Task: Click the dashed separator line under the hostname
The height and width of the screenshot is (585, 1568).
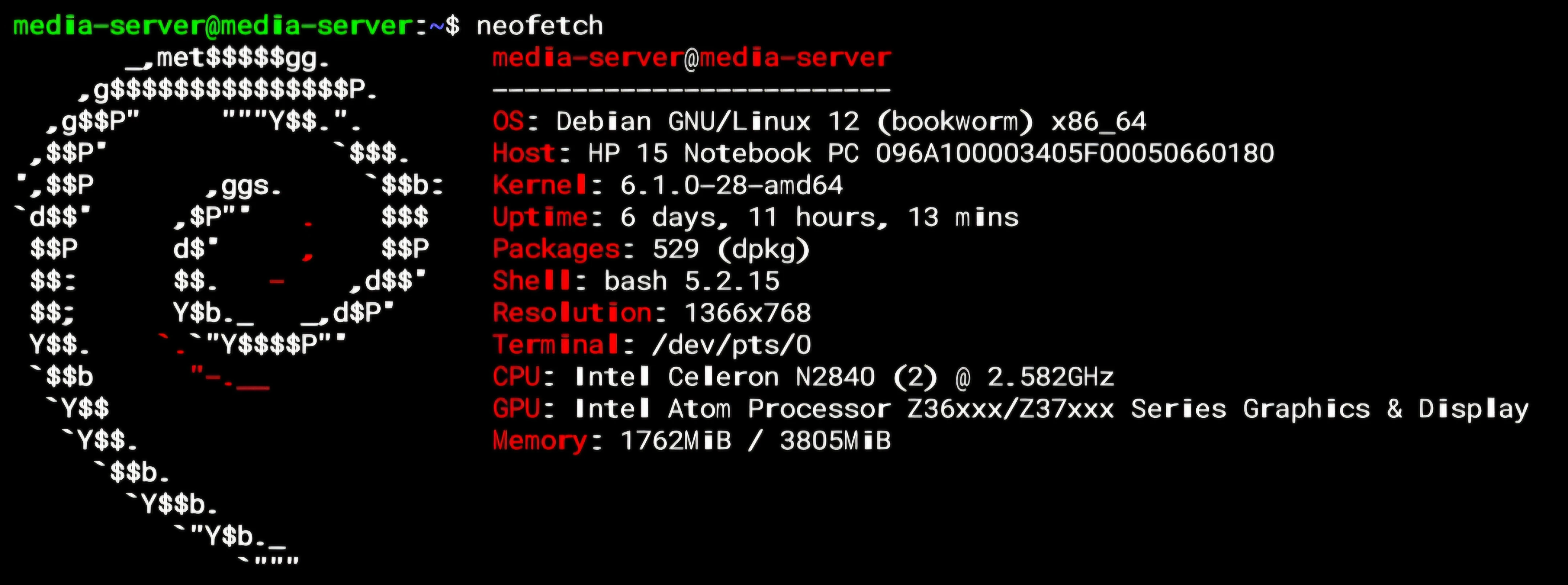Action: (x=691, y=90)
